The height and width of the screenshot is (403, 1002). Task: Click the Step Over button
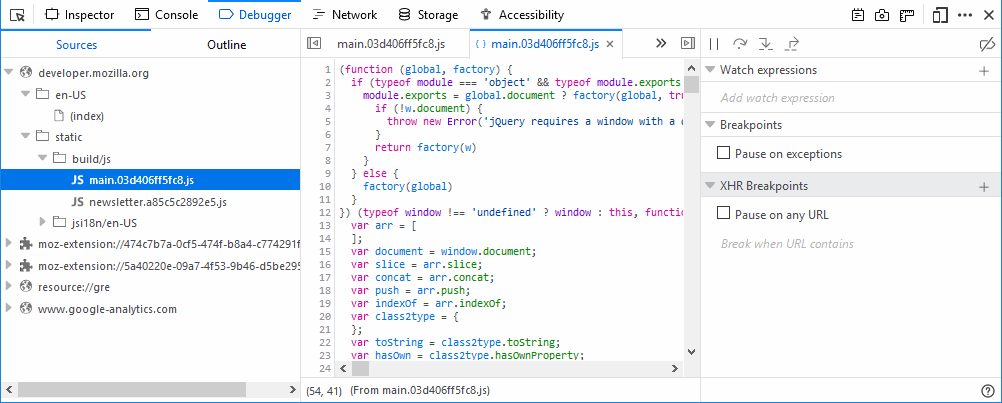coord(740,44)
